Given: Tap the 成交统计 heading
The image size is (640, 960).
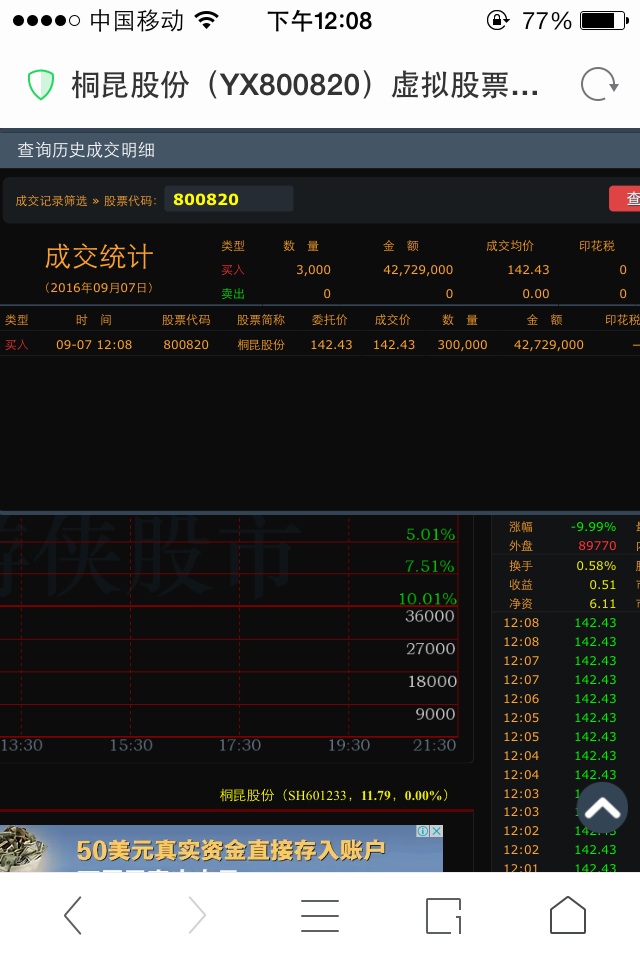Looking at the screenshot, I should (98, 256).
